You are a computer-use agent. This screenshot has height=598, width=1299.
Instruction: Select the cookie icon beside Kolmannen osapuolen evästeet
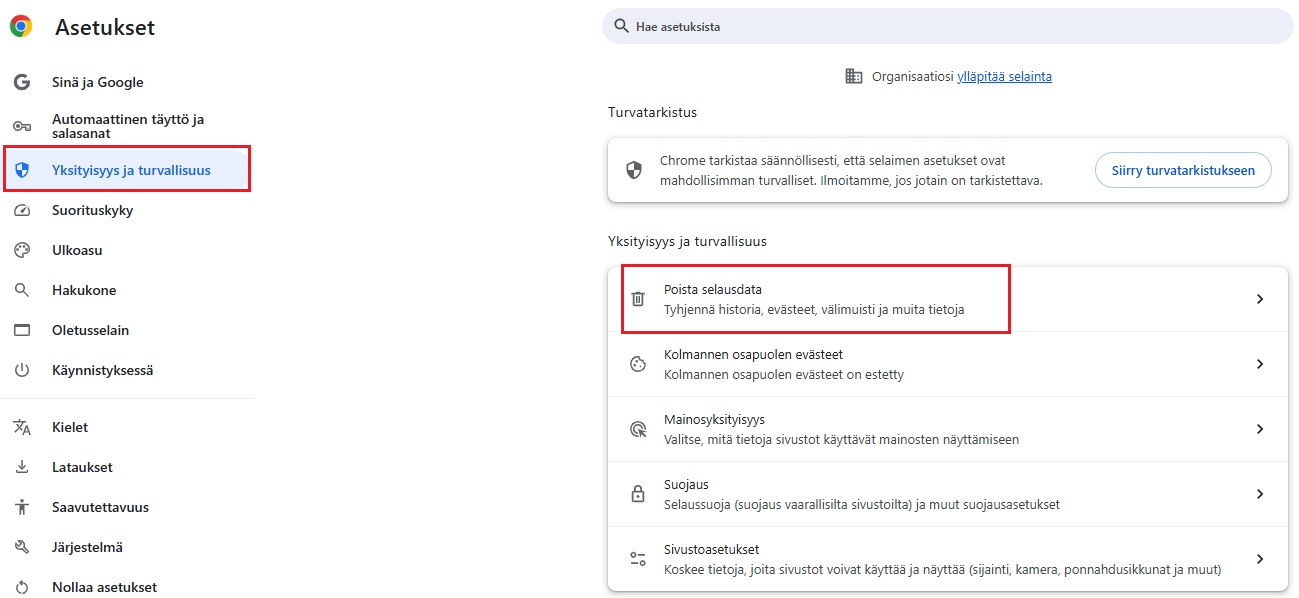638,364
